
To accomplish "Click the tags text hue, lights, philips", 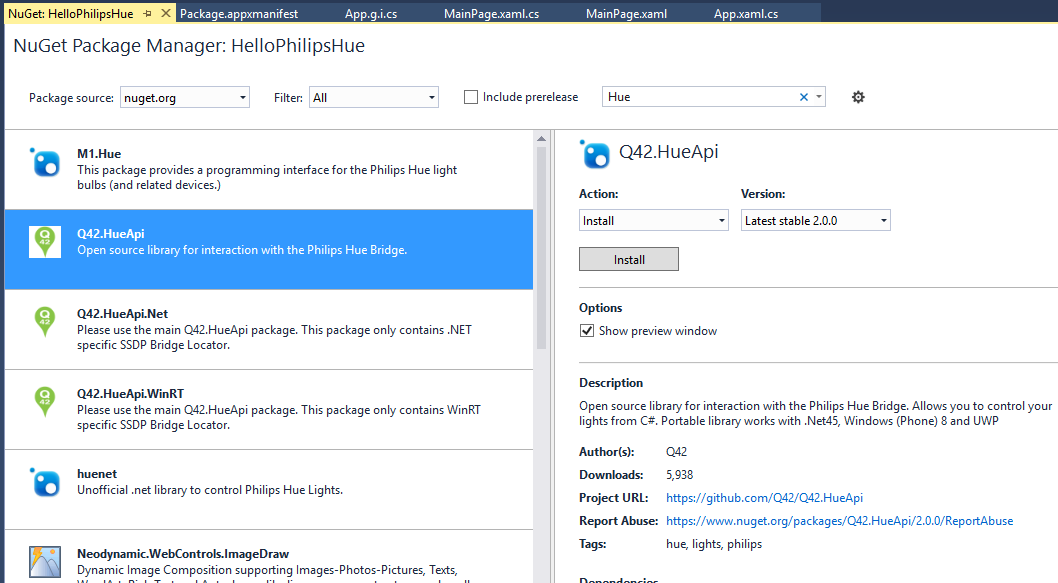I will pos(714,544).
